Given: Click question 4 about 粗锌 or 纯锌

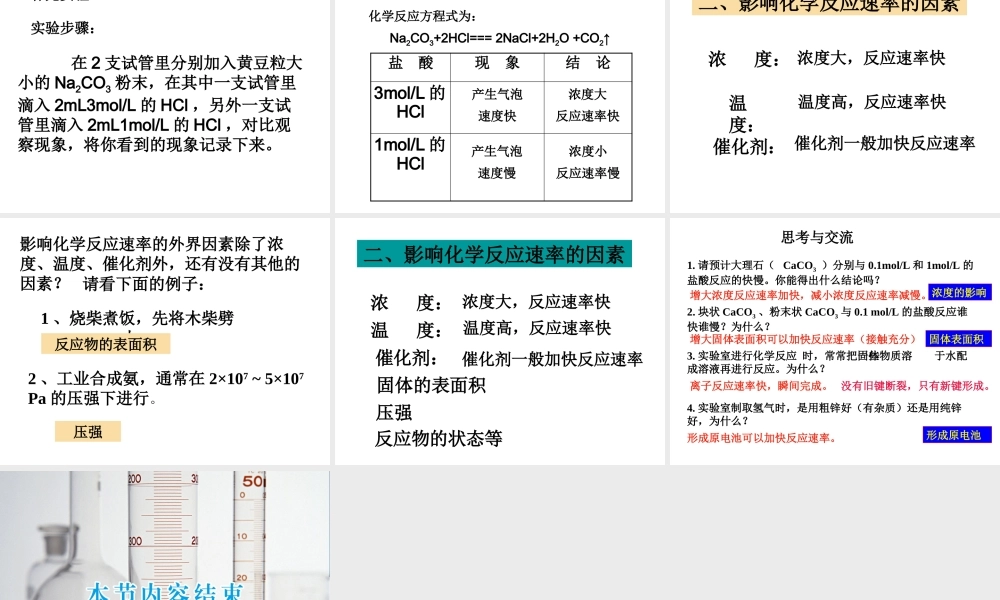Looking at the screenshot, I should [x=824, y=414].
